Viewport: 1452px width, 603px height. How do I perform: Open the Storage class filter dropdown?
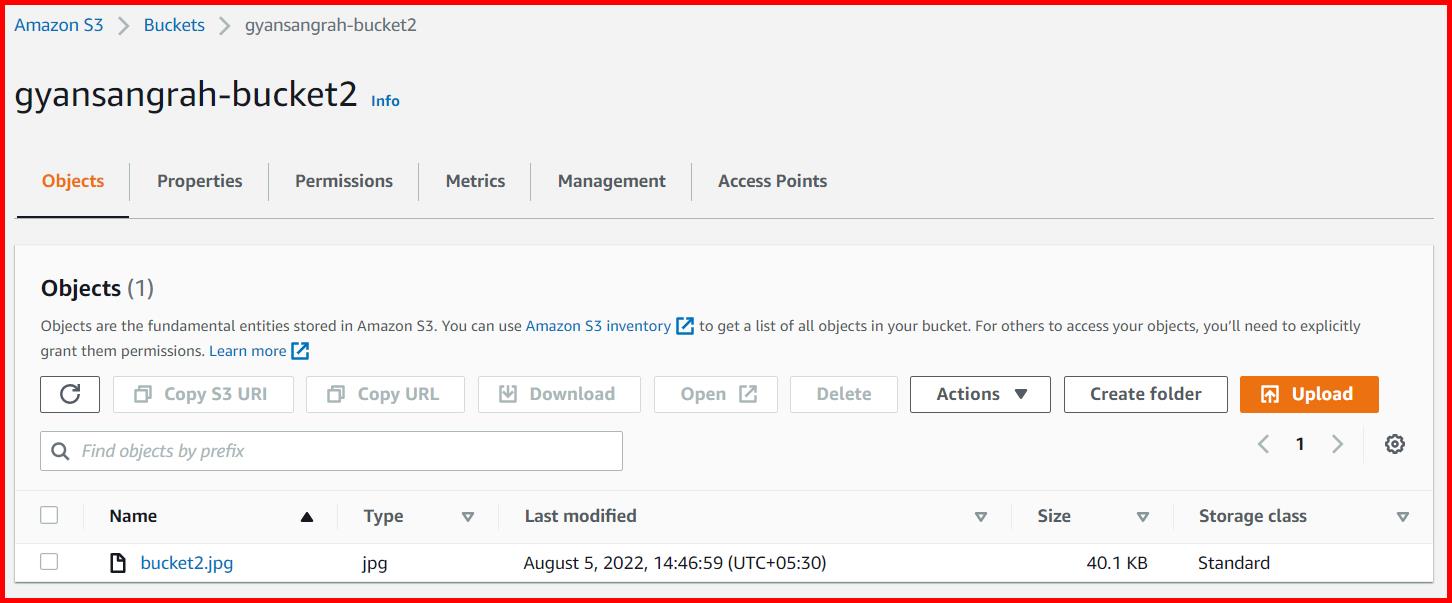(1403, 517)
